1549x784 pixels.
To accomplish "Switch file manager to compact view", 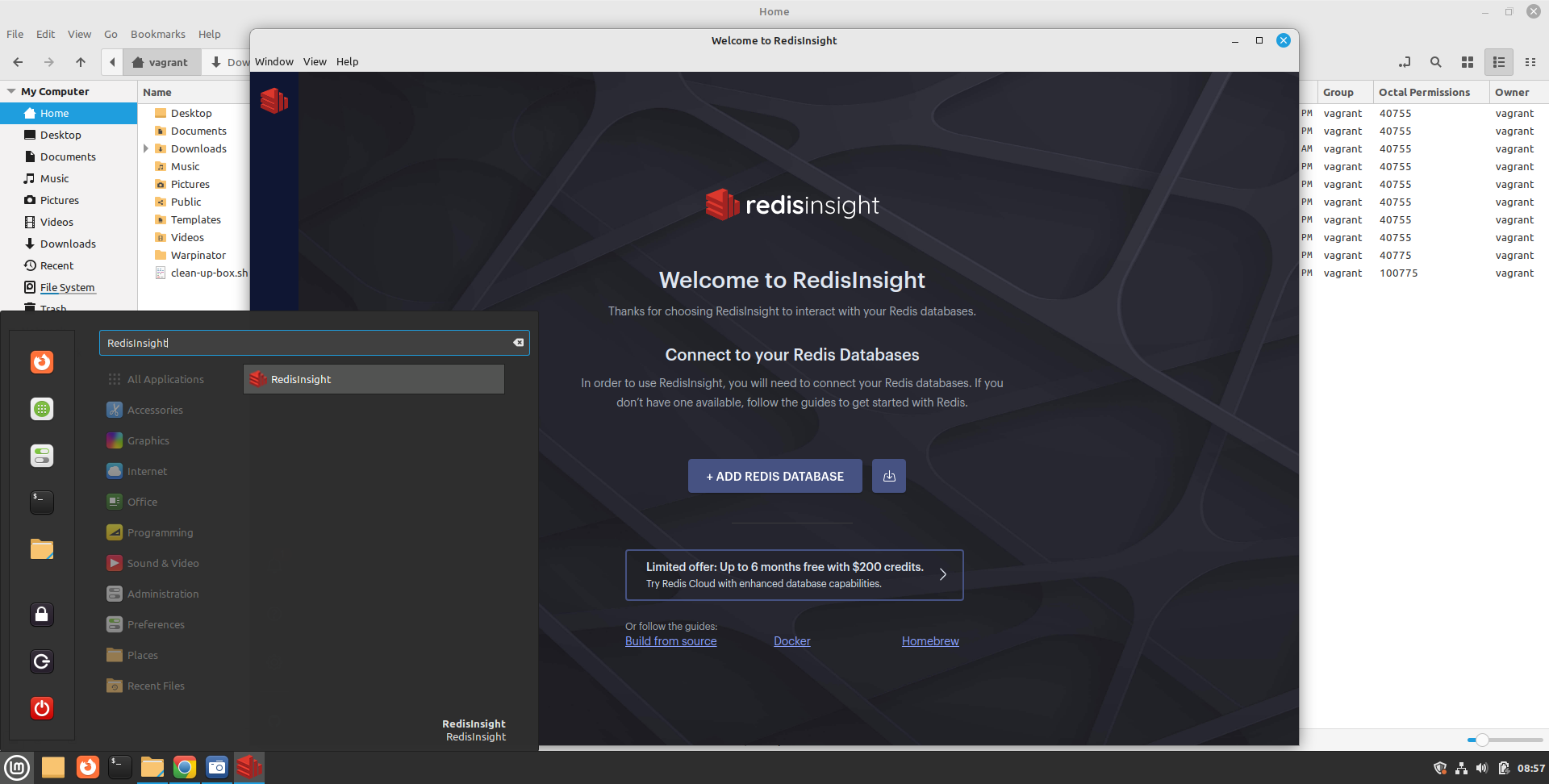I will (1530, 62).
